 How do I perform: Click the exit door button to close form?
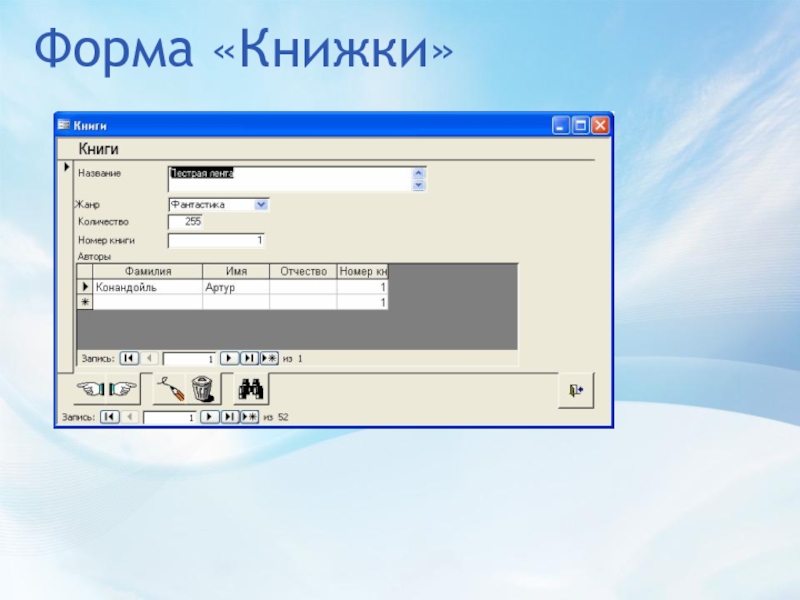click(x=575, y=390)
